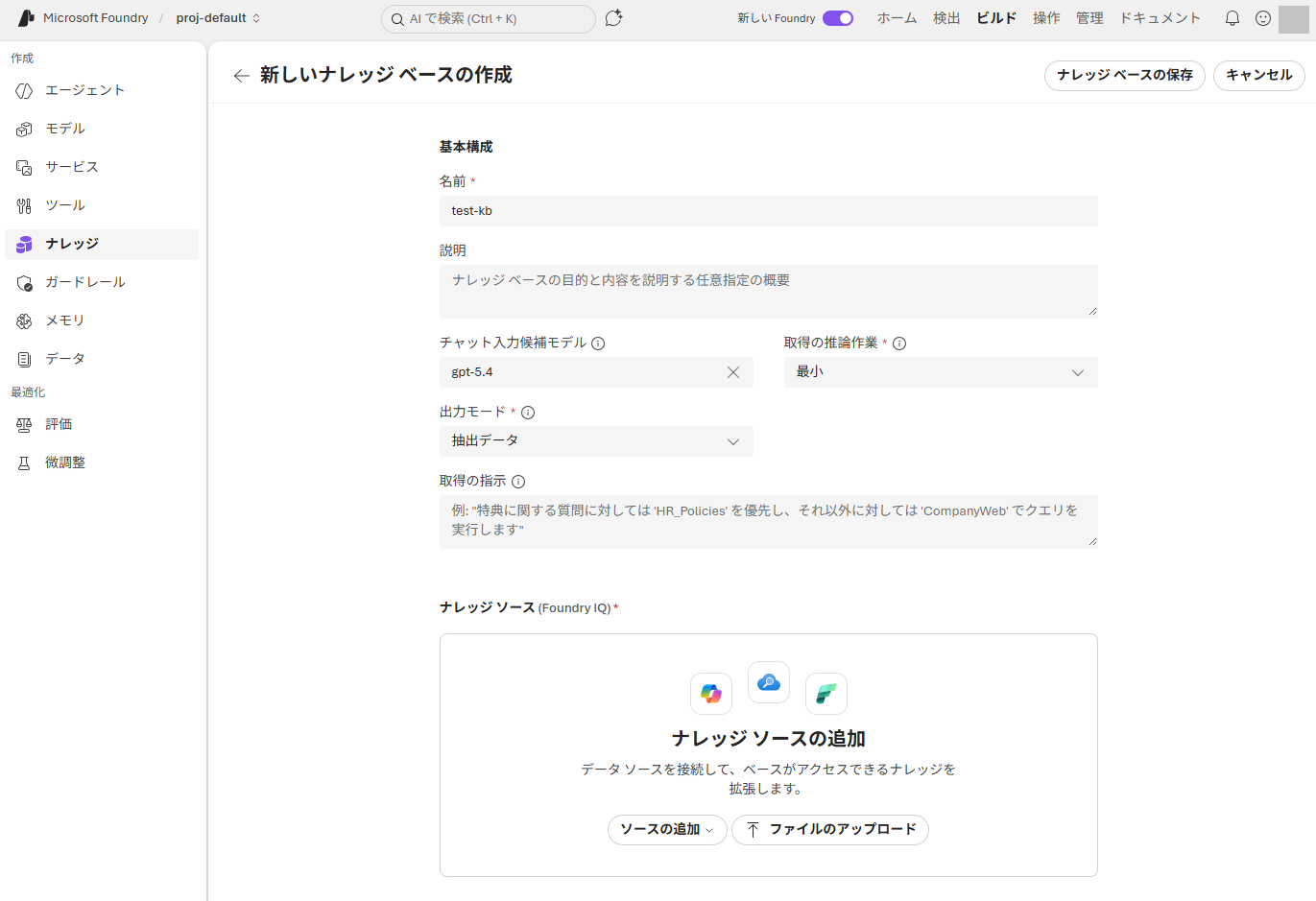
Task: Click Microsoft Foundry breadcrumb link
Action: pyautogui.click(x=96, y=18)
